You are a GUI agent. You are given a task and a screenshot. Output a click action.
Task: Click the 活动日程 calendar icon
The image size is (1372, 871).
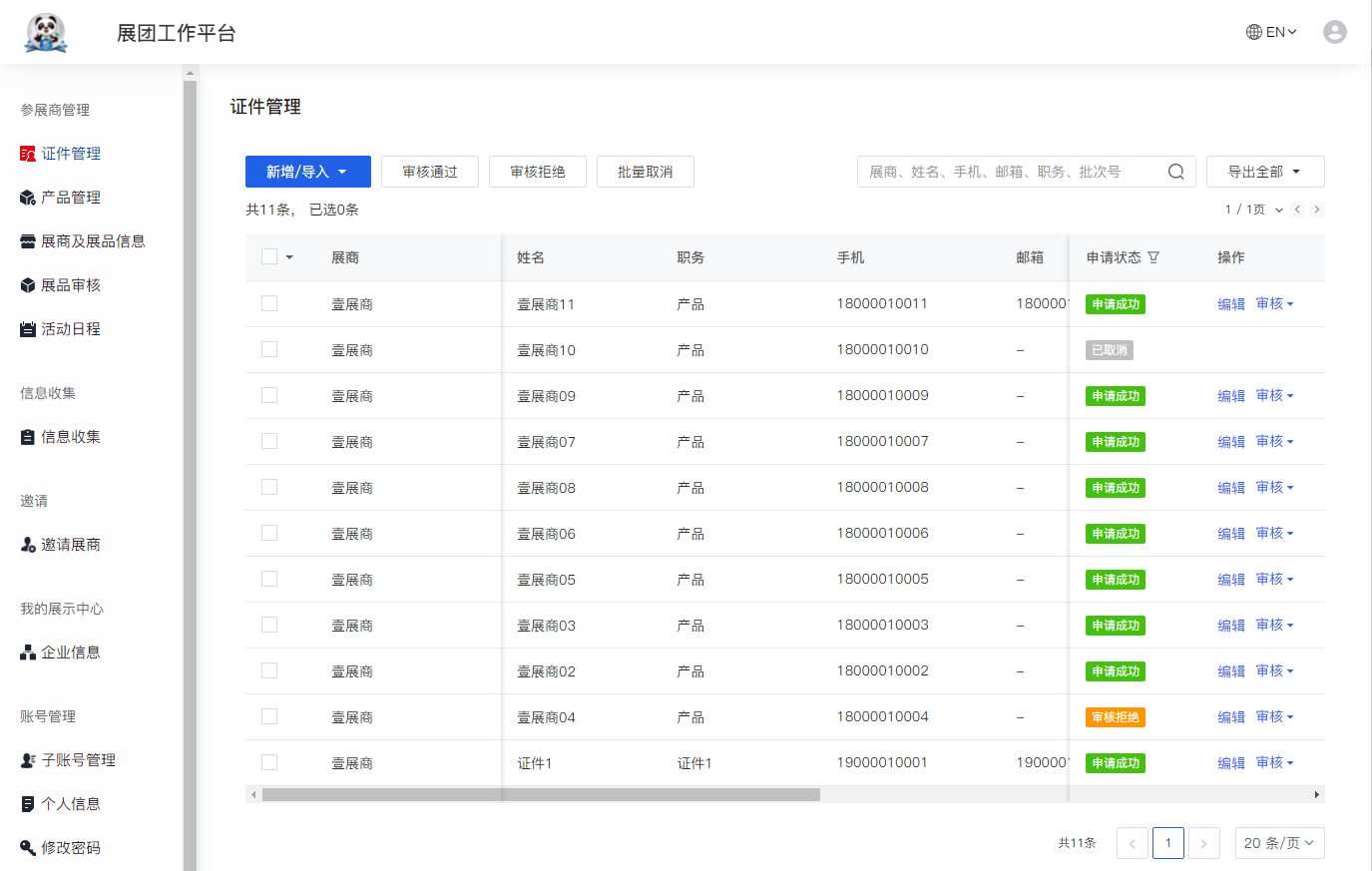click(28, 329)
